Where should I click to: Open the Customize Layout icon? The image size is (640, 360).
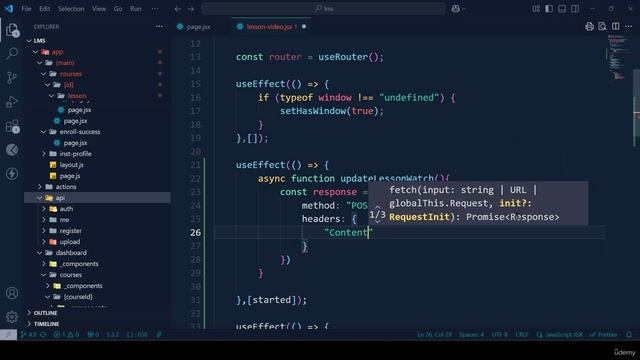click(536, 9)
